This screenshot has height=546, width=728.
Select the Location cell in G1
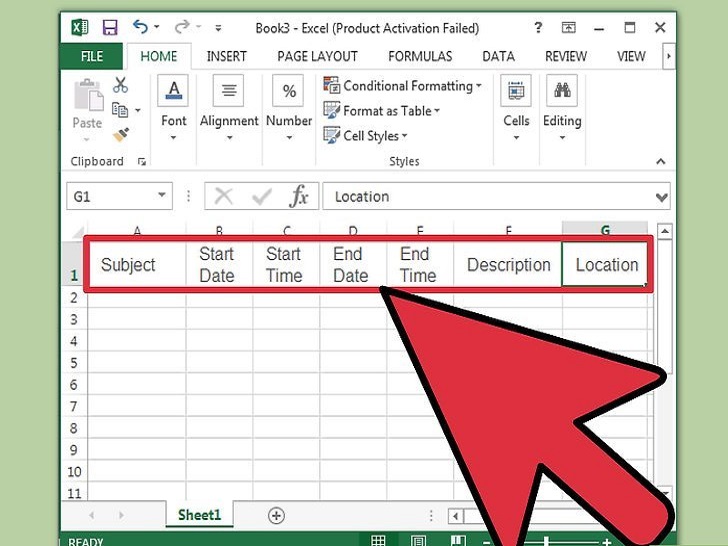tap(604, 265)
